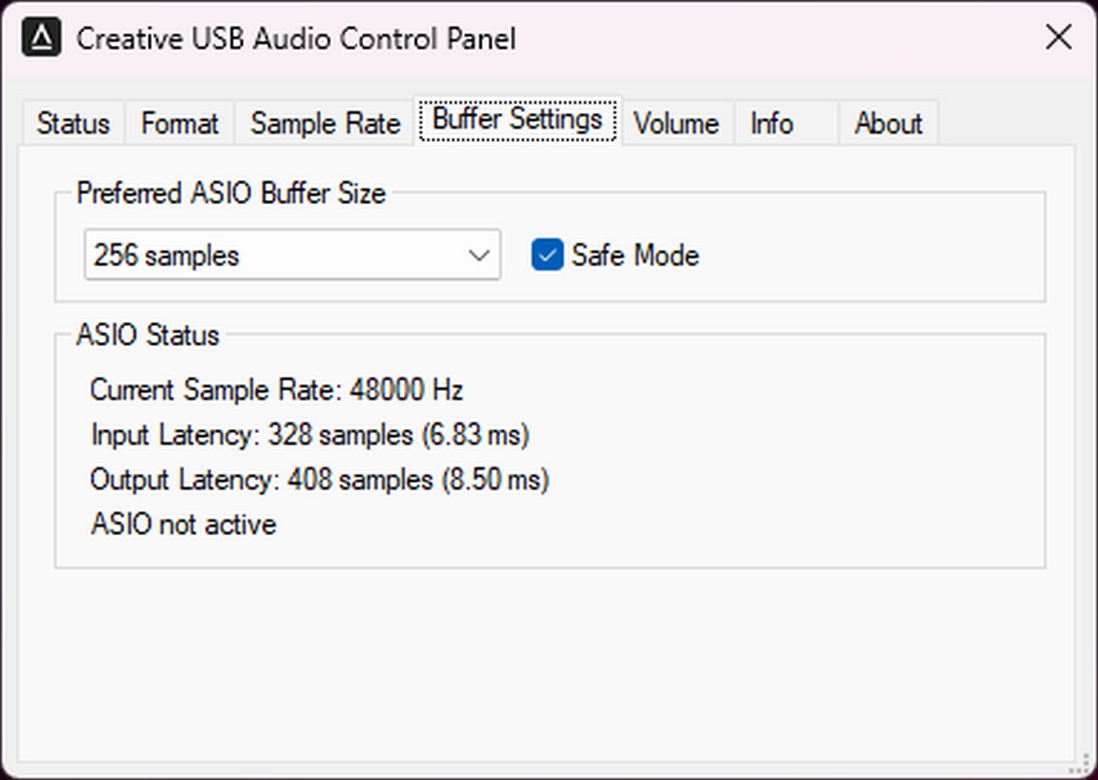The height and width of the screenshot is (780, 1098).
Task: Click the Safe Mode label text
Action: (635, 255)
